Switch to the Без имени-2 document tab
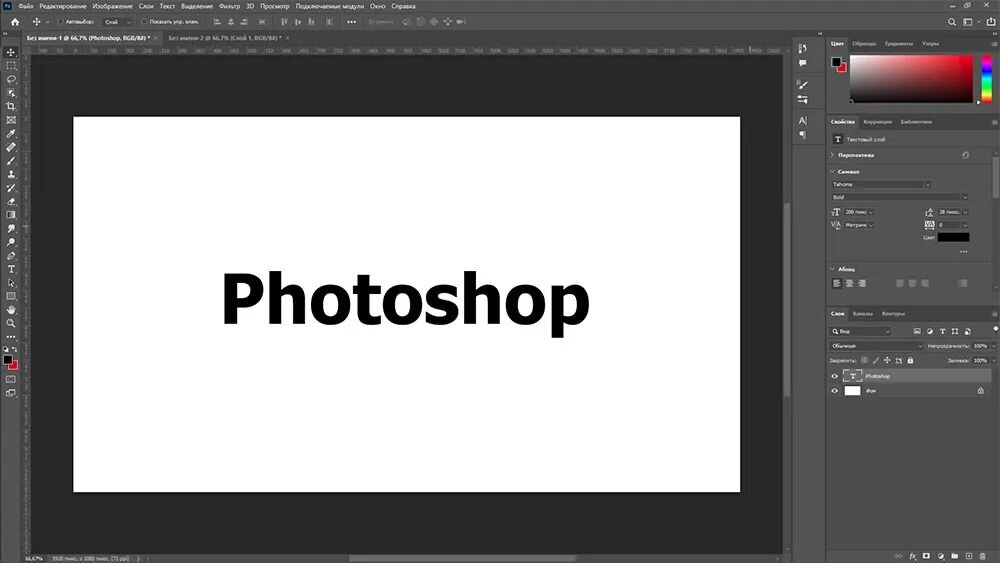The width and height of the screenshot is (1000, 563). [224, 38]
